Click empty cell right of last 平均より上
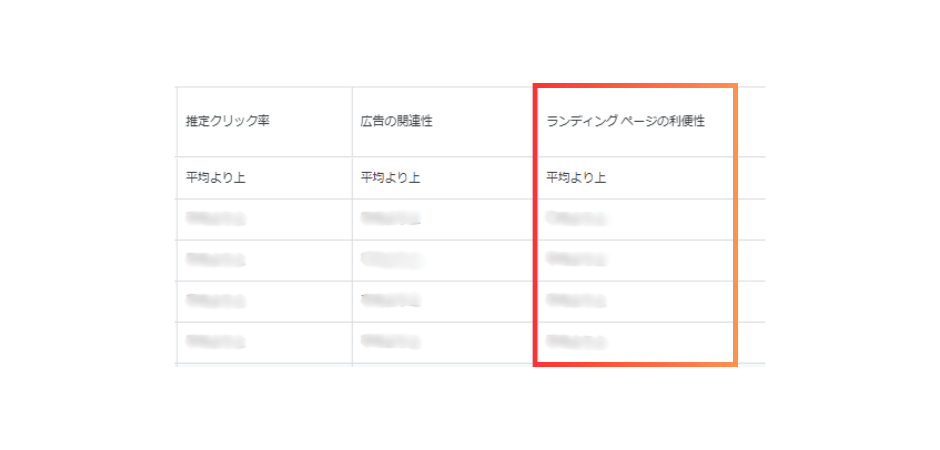 tap(751, 179)
